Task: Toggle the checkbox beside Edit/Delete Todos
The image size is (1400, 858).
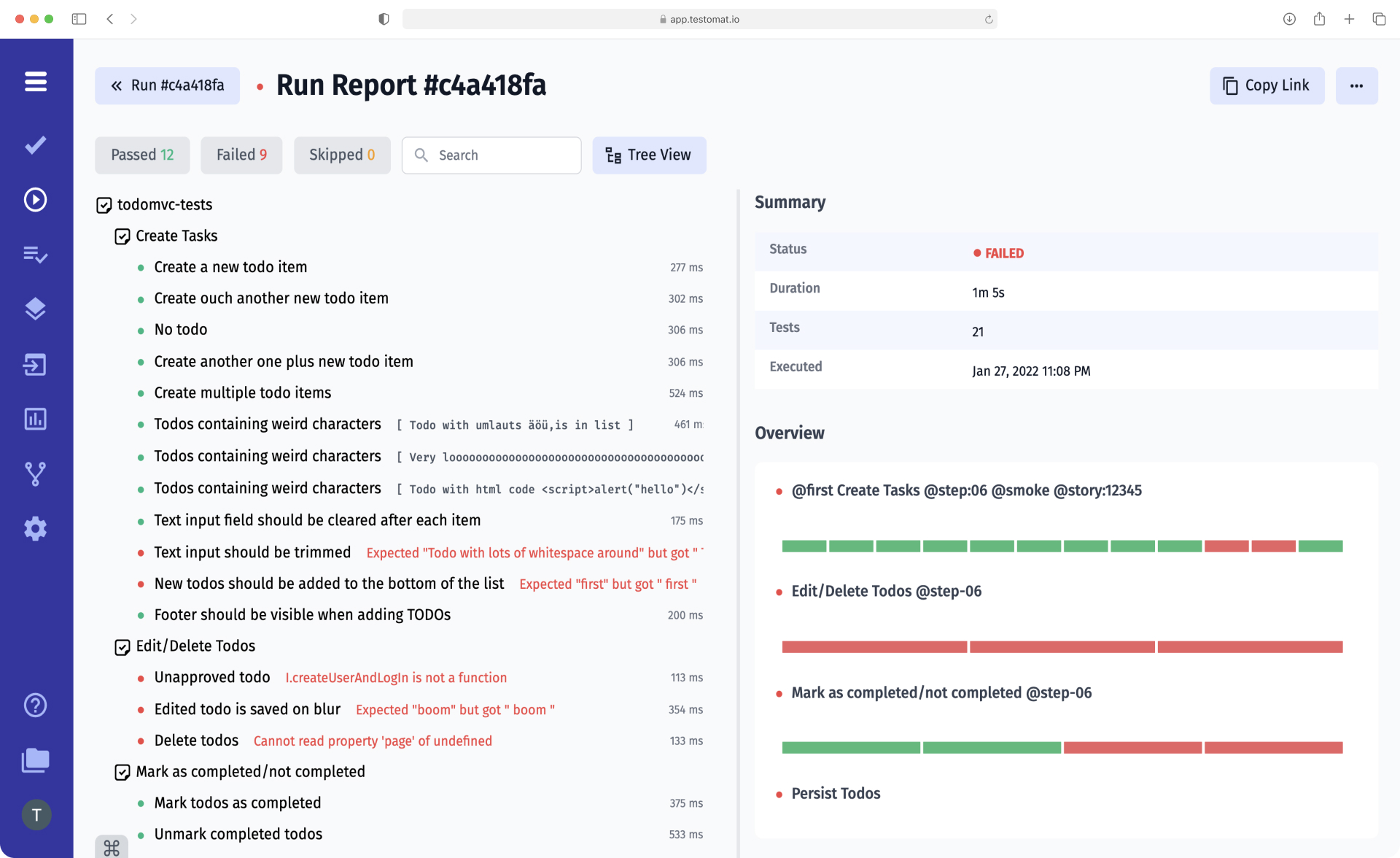Action: point(122,646)
